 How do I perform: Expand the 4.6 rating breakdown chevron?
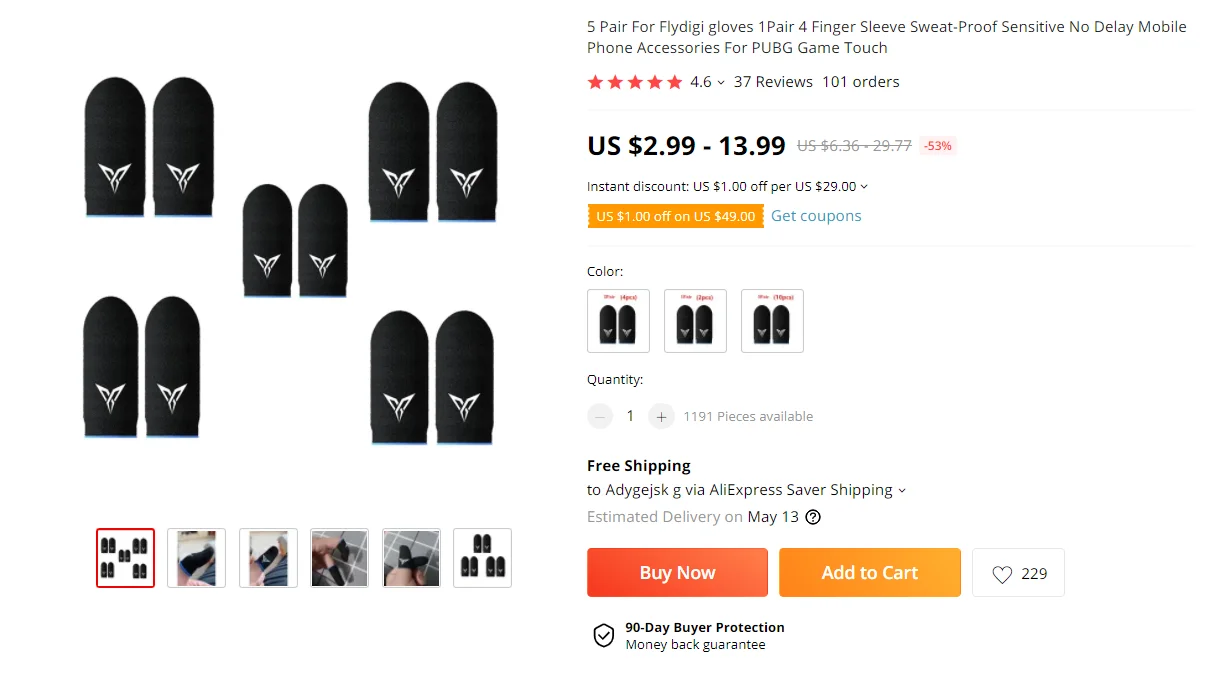pyautogui.click(x=721, y=83)
